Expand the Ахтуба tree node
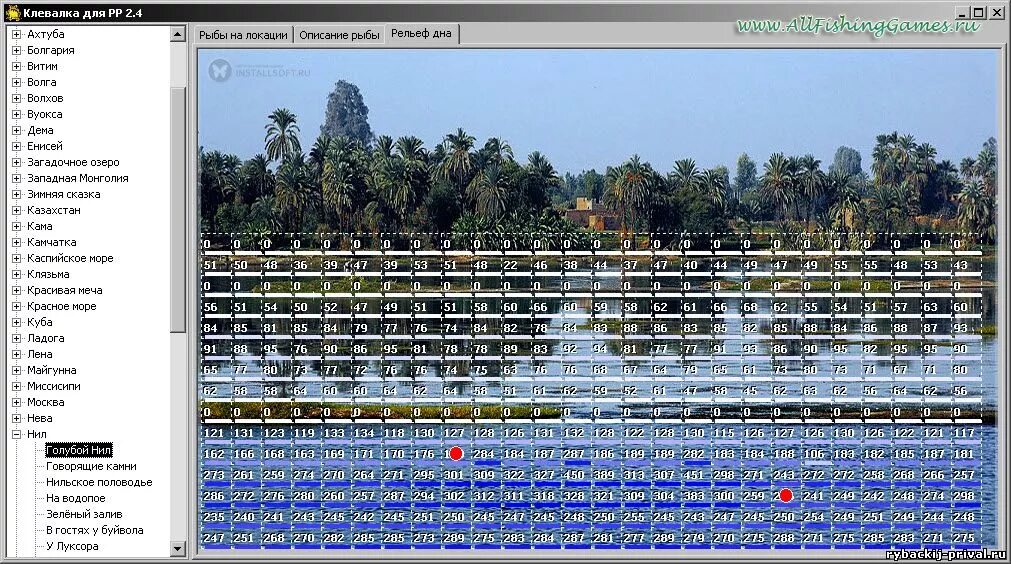This screenshot has height=564, width=1011. (16, 34)
